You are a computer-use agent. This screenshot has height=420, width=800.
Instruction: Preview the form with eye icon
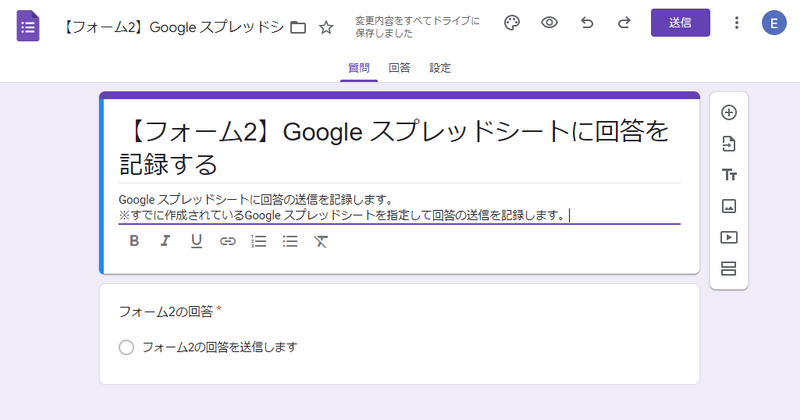click(x=549, y=23)
